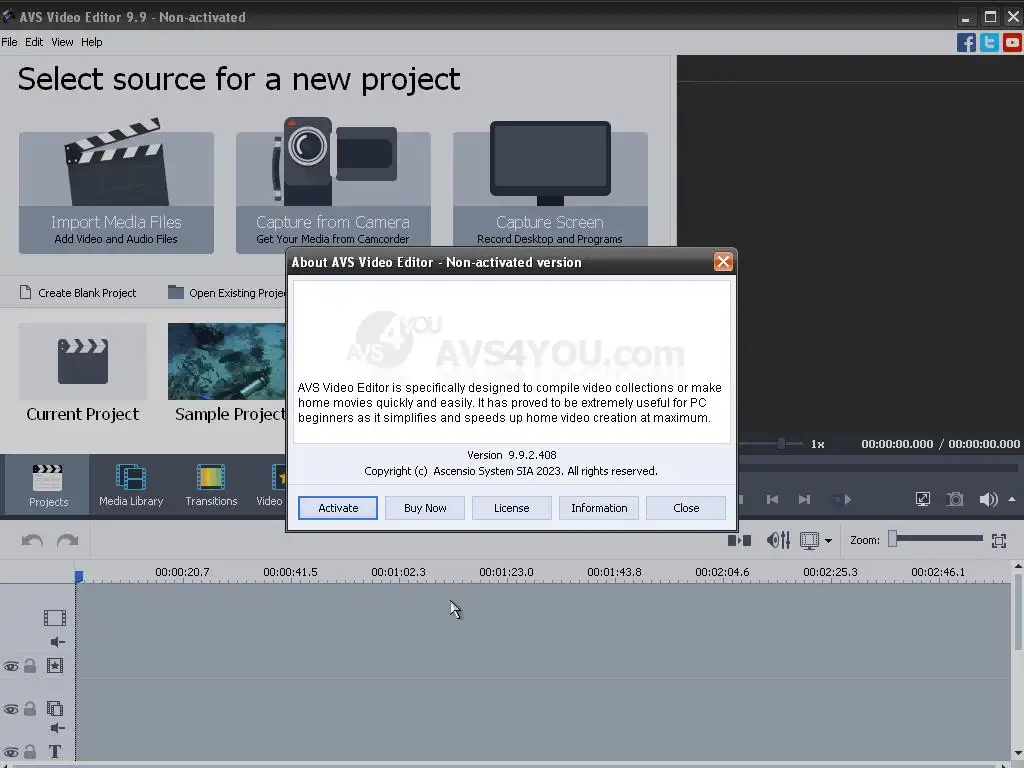Click the License button
The image size is (1024, 768).
[x=511, y=508]
